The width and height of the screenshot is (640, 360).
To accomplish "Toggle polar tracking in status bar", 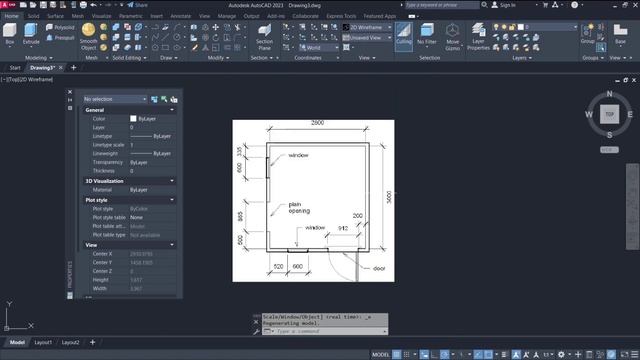I will click(444, 355).
